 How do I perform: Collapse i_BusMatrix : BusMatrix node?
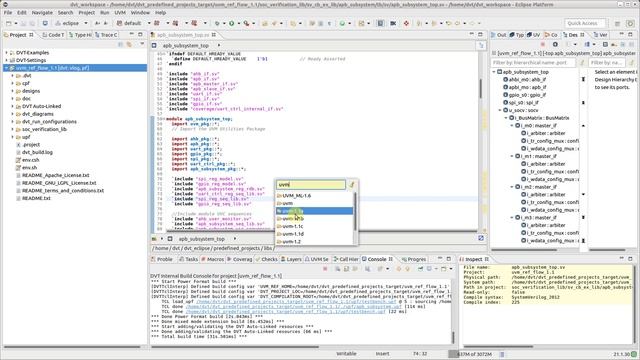pos(506,118)
